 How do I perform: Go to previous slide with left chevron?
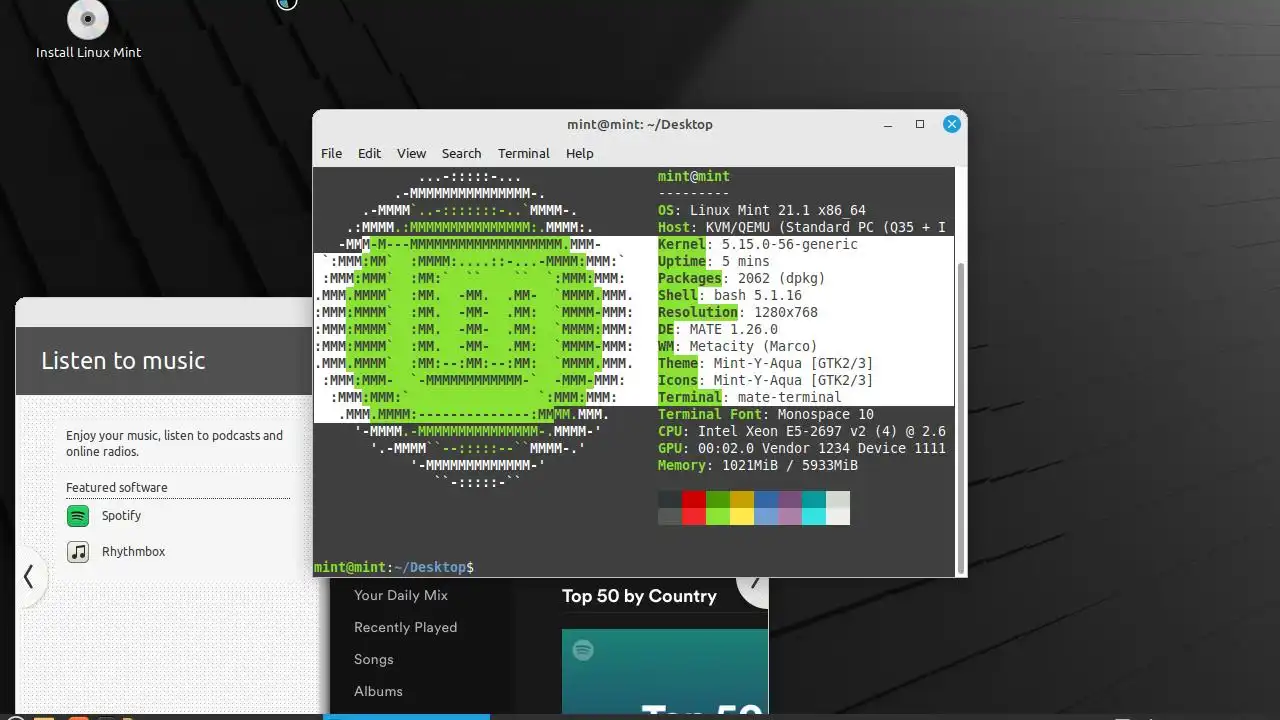(x=29, y=577)
